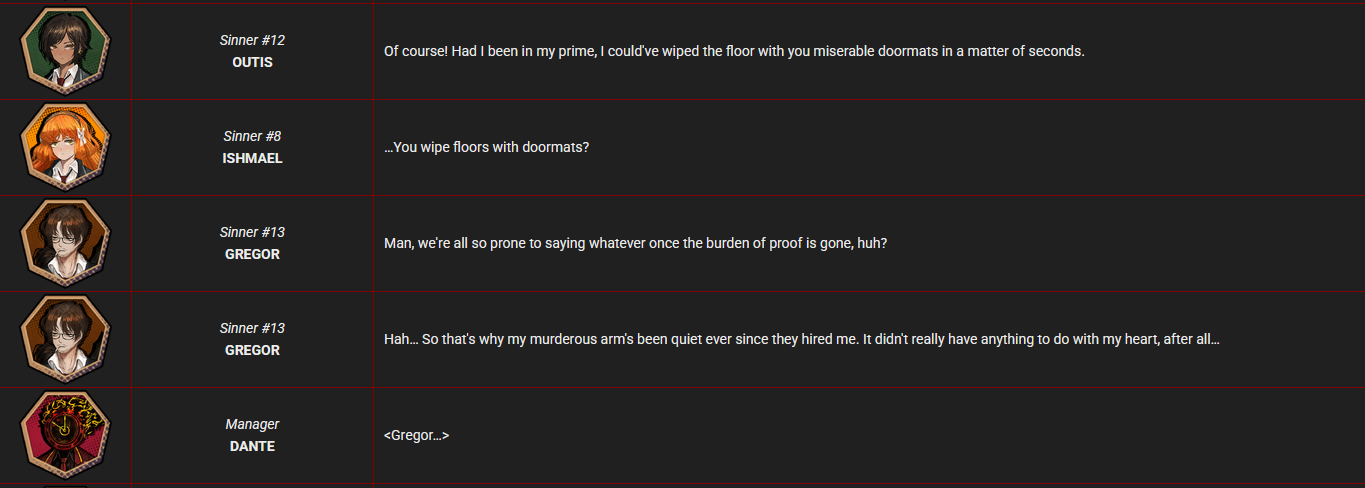
Task: Click the "Manager" title label
Action: click(x=252, y=424)
